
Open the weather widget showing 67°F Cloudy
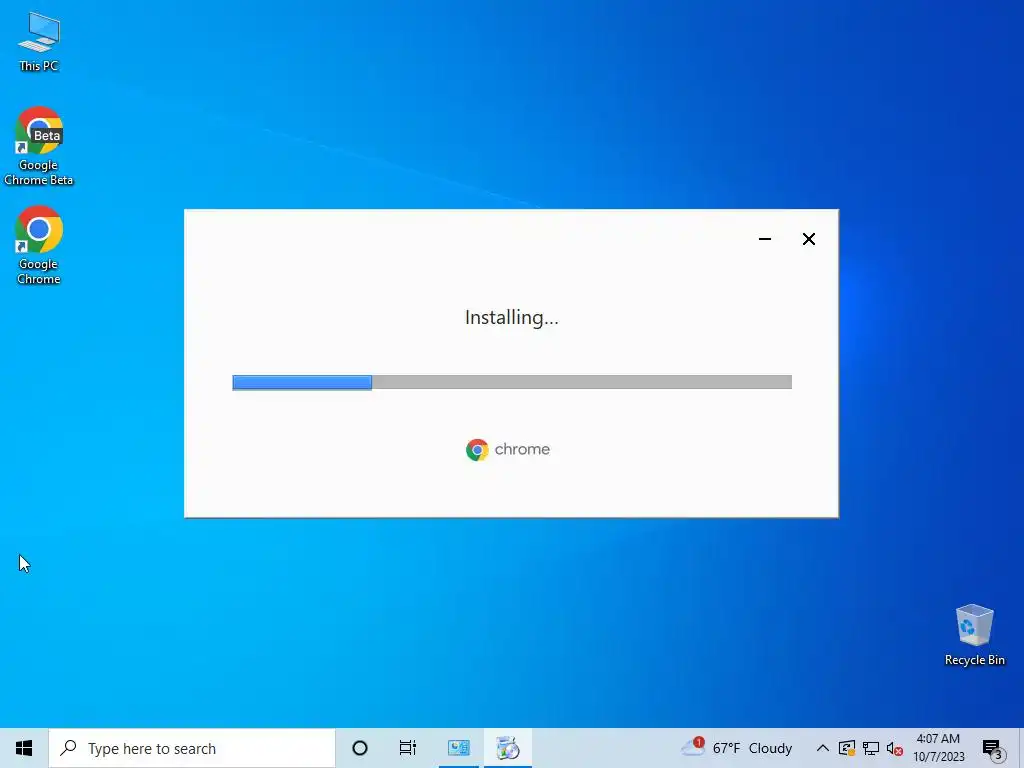pos(737,748)
